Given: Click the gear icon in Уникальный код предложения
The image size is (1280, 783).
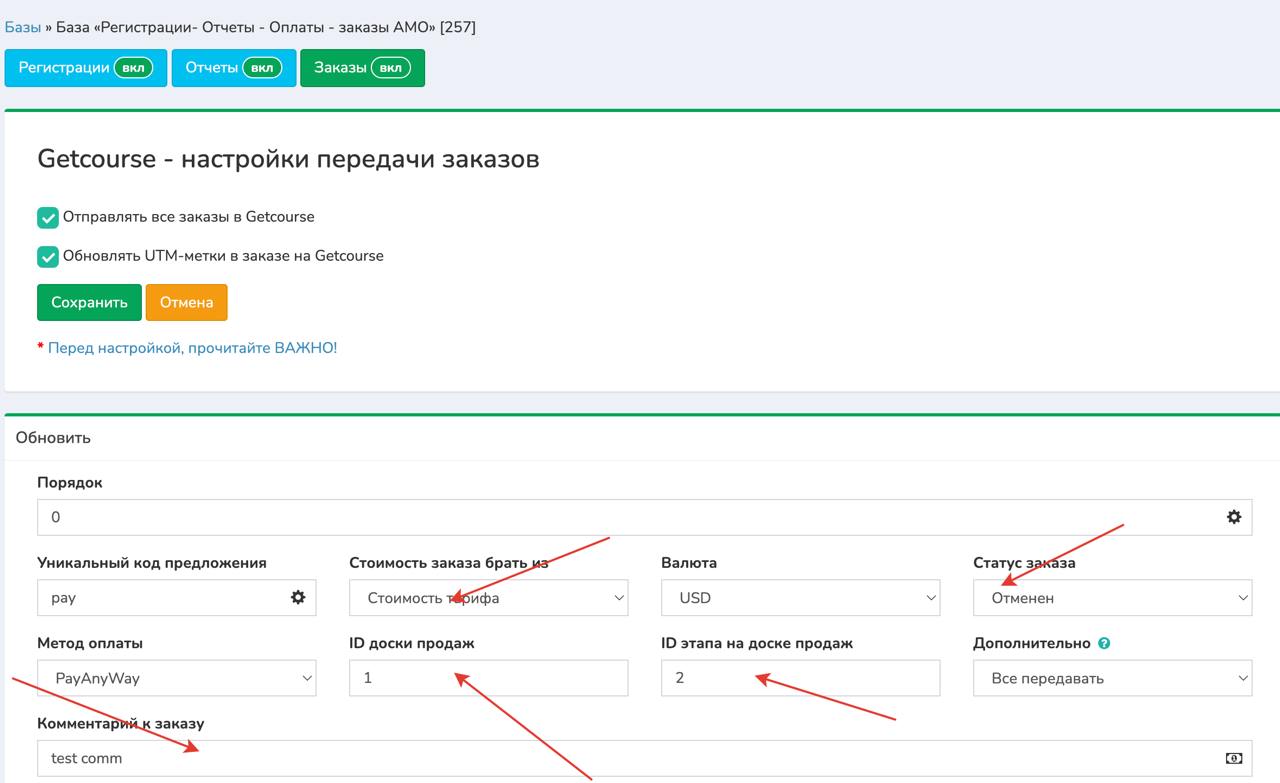Looking at the screenshot, I should [x=297, y=597].
